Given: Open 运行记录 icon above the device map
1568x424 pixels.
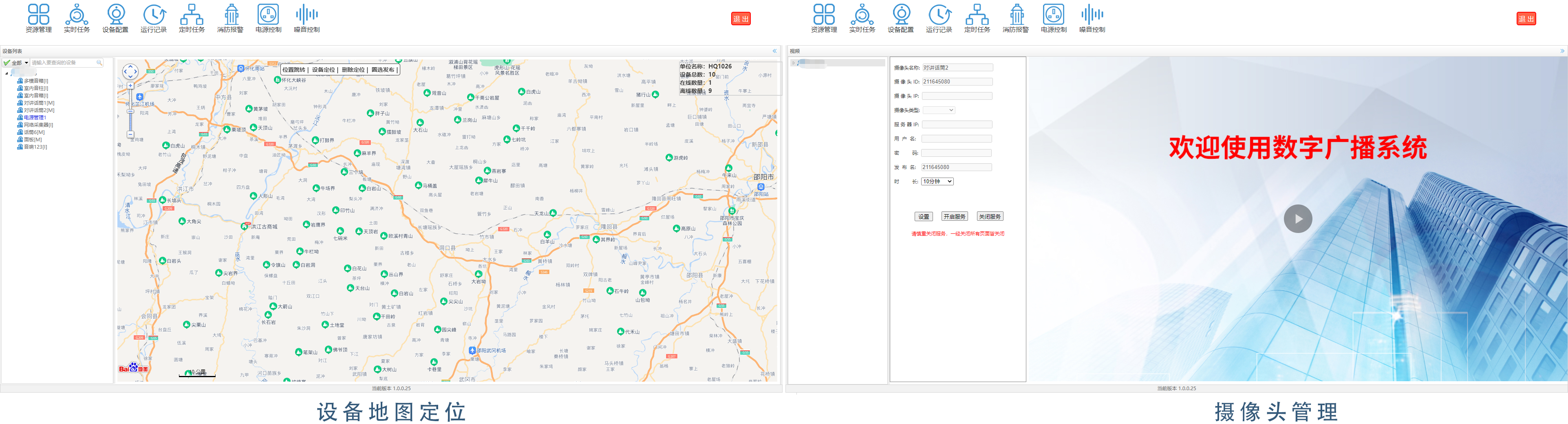Looking at the screenshot, I should pos(153,18).
